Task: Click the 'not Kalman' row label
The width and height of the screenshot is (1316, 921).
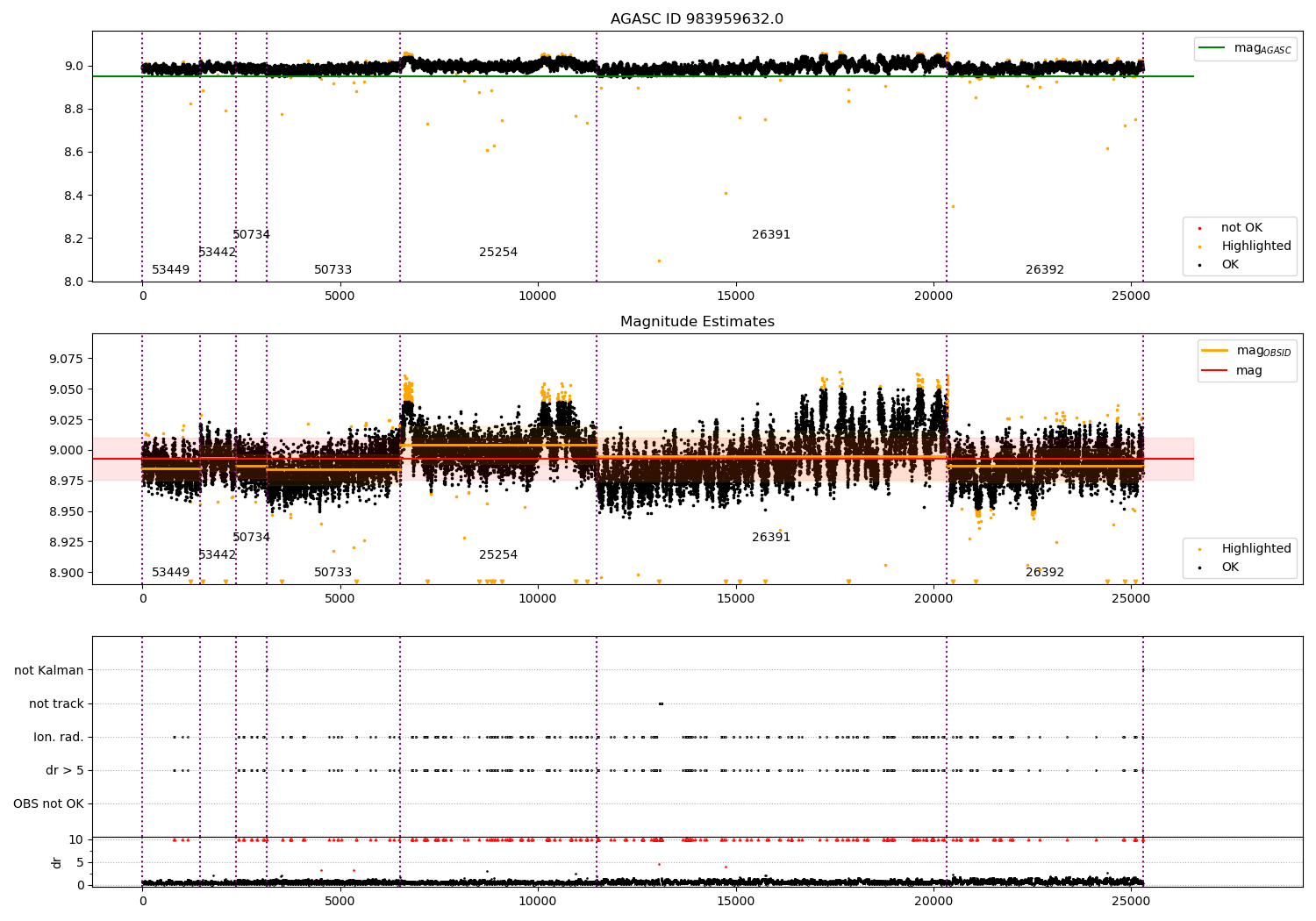Action: click(49, 670)
